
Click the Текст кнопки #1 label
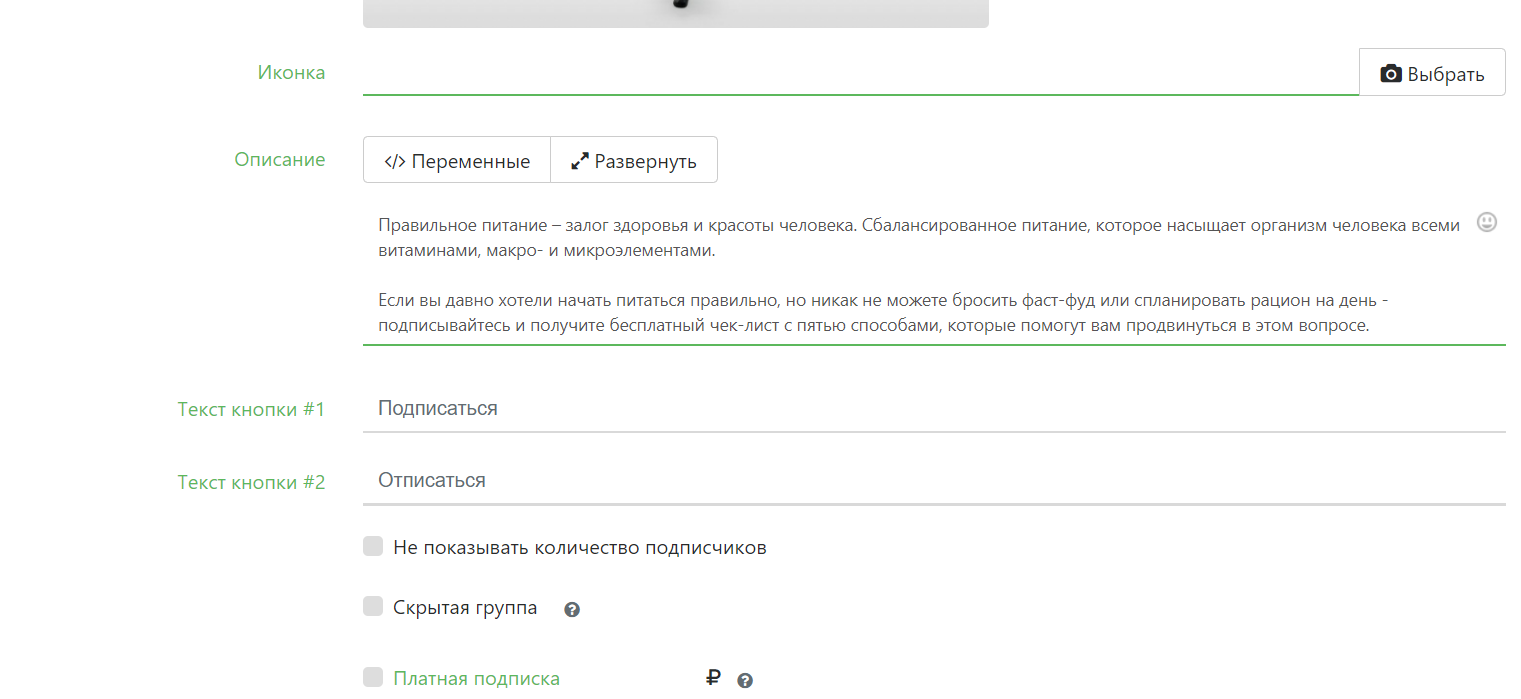coord(251,409)
